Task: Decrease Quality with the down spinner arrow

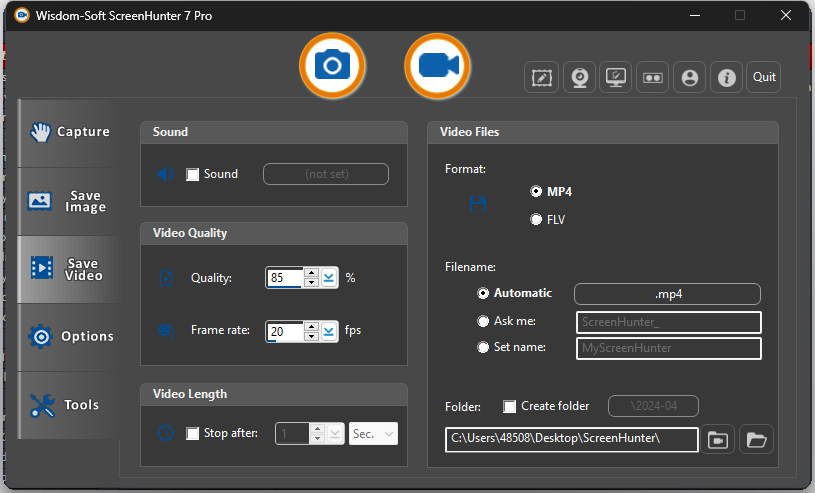Action: coord(311,282)
